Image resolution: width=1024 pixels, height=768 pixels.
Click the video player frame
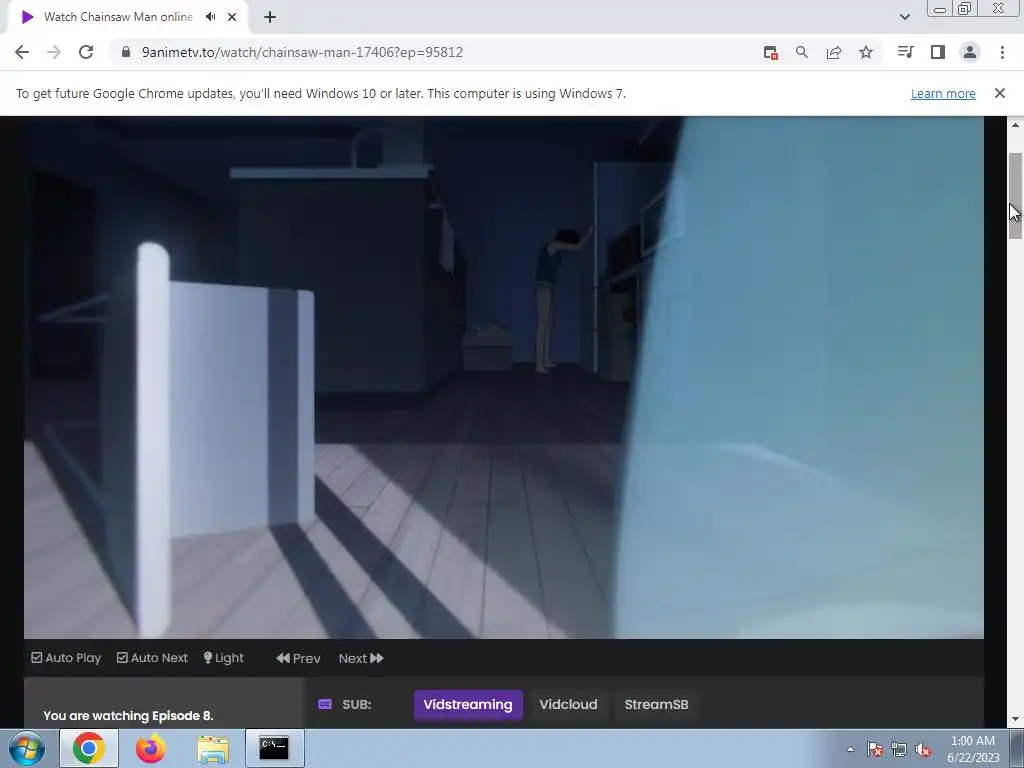tap(504, 377)
